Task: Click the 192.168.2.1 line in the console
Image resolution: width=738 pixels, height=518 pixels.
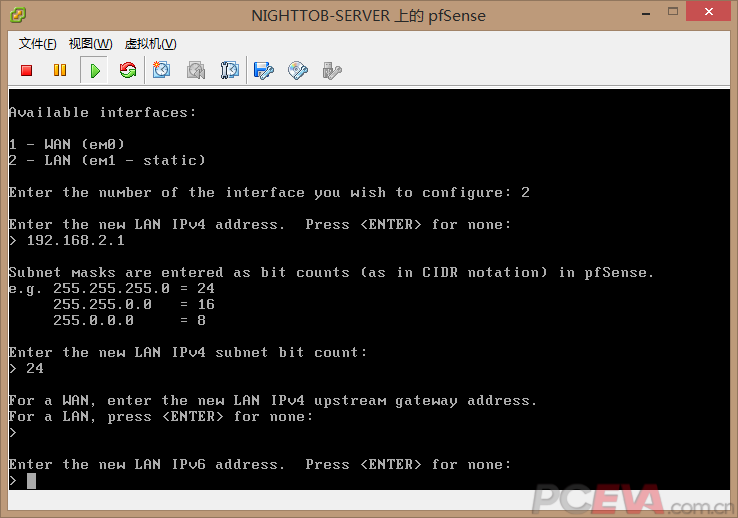Action: (x=72, y=241)
